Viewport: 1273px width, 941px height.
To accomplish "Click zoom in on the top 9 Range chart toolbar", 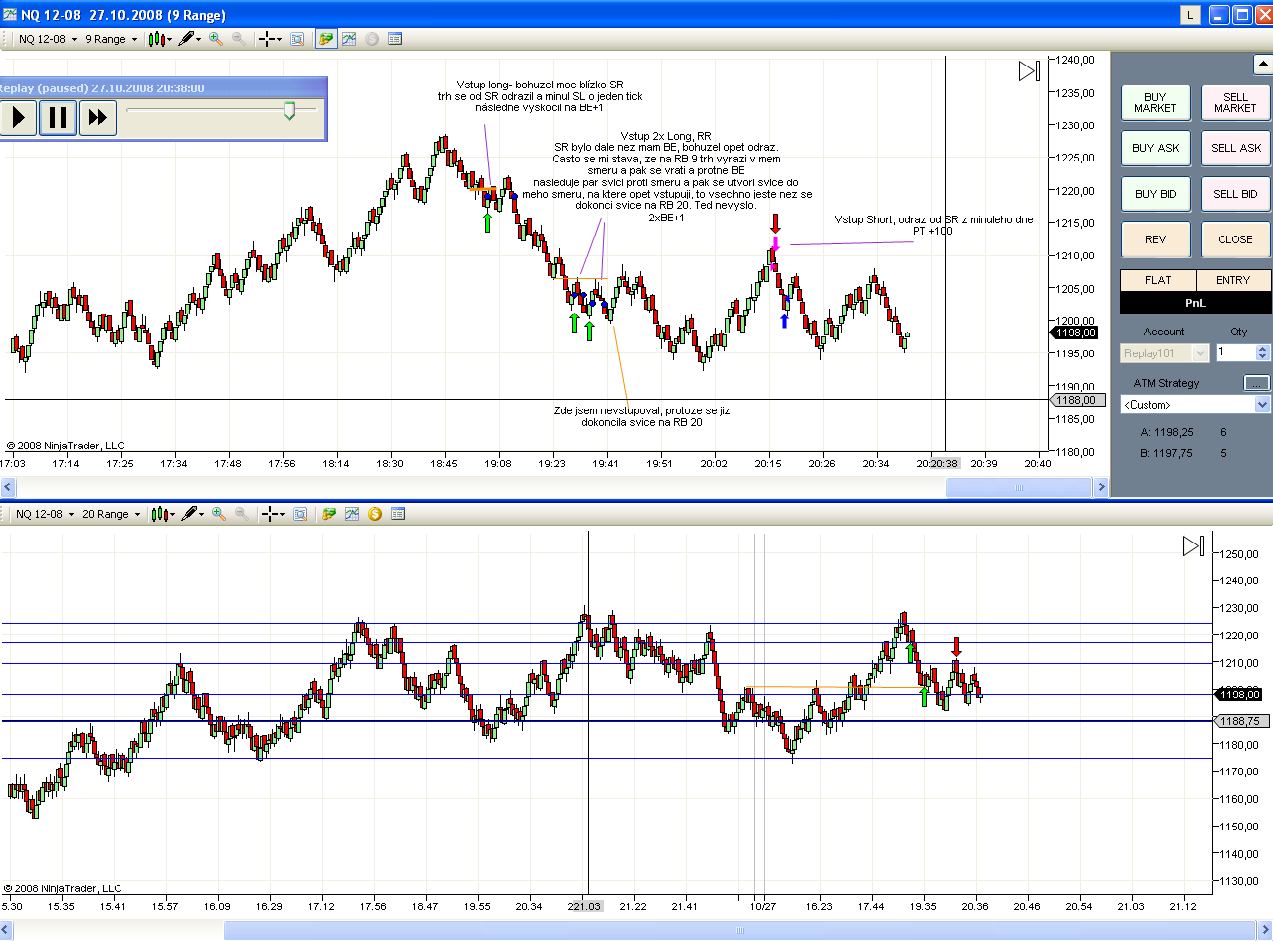I will 217,39.
